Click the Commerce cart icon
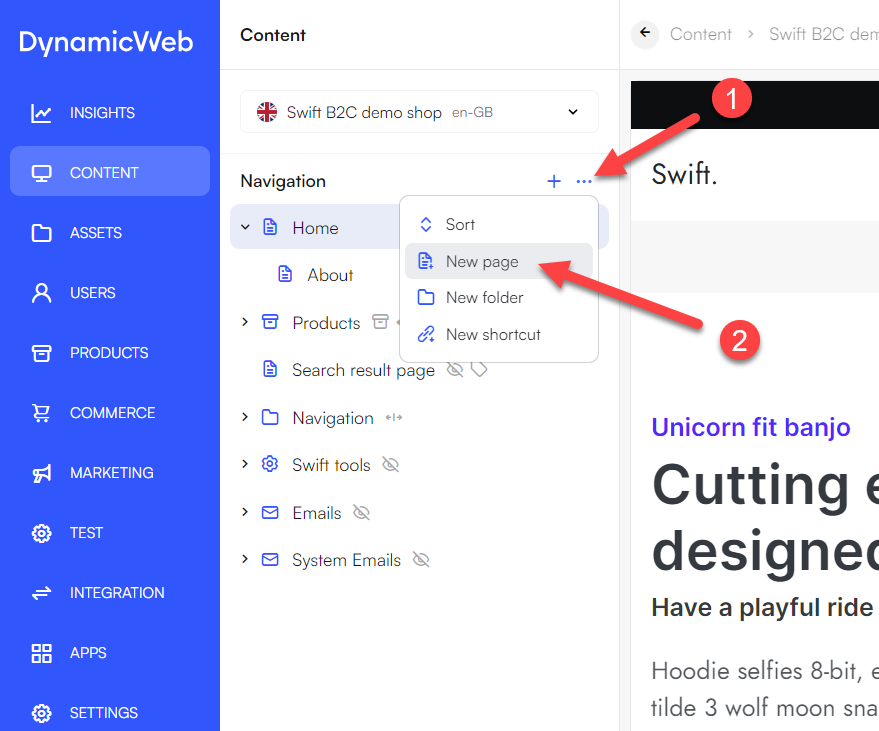The height and width of the screenshot is (731, 879). (42, 413)
